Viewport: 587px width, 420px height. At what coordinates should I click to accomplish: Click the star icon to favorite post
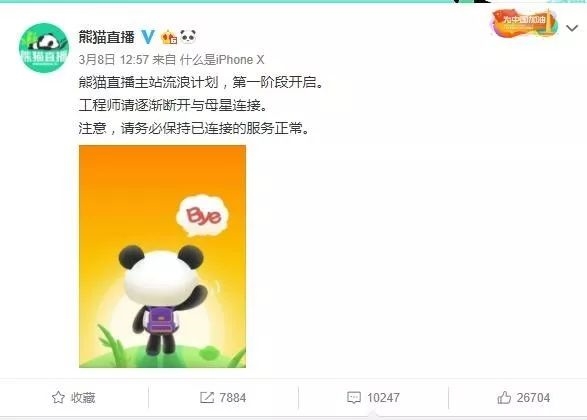click(58, 397)
